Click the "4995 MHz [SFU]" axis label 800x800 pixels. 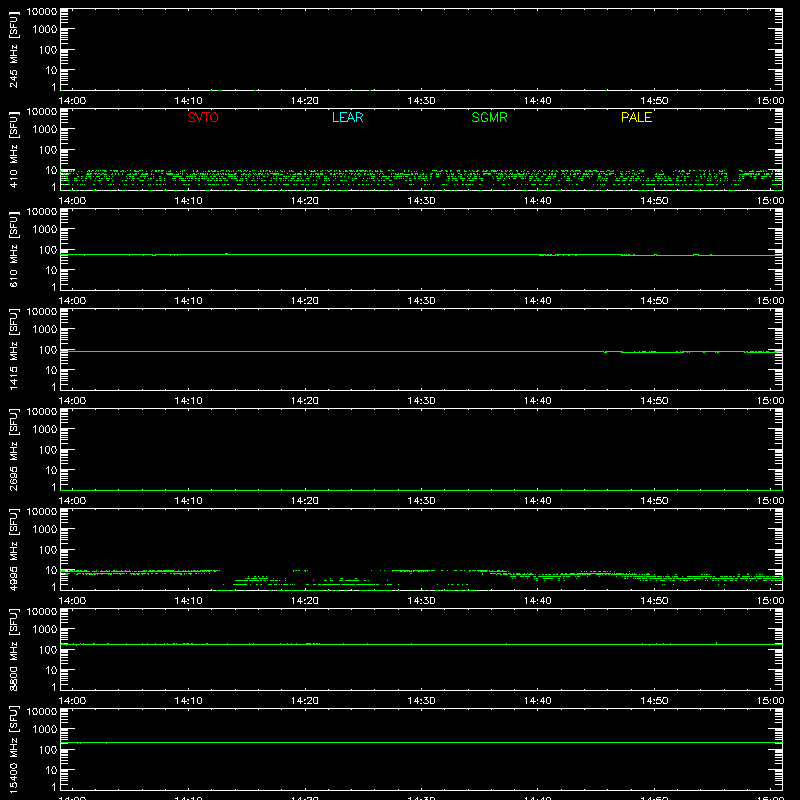tap(14, 549)
